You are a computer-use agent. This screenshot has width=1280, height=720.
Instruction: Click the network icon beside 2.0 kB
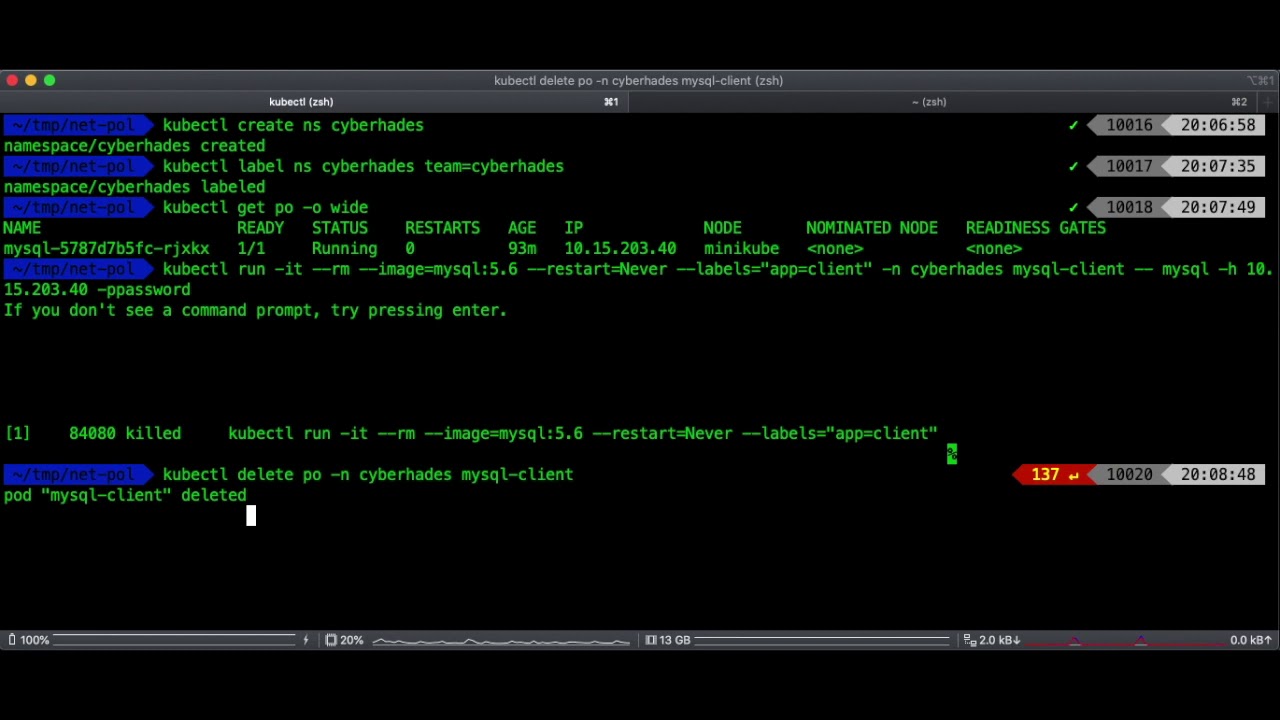click(x=969, y=640)
